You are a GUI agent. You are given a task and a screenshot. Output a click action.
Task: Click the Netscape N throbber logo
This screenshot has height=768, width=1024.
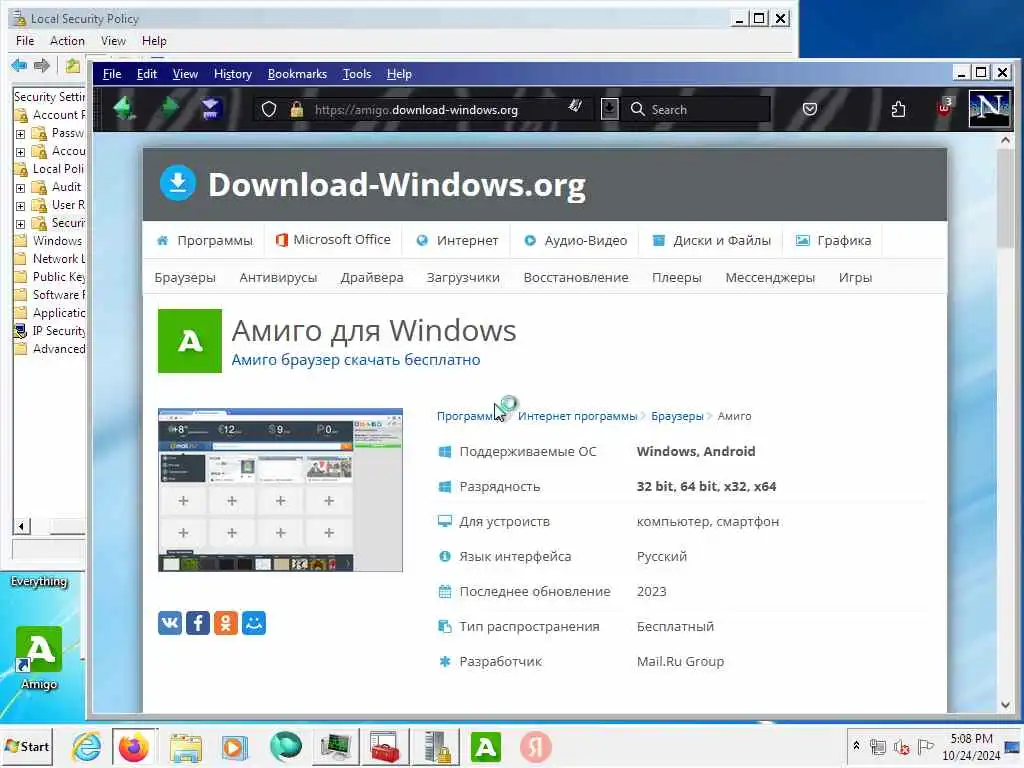(x=989, y=108)
